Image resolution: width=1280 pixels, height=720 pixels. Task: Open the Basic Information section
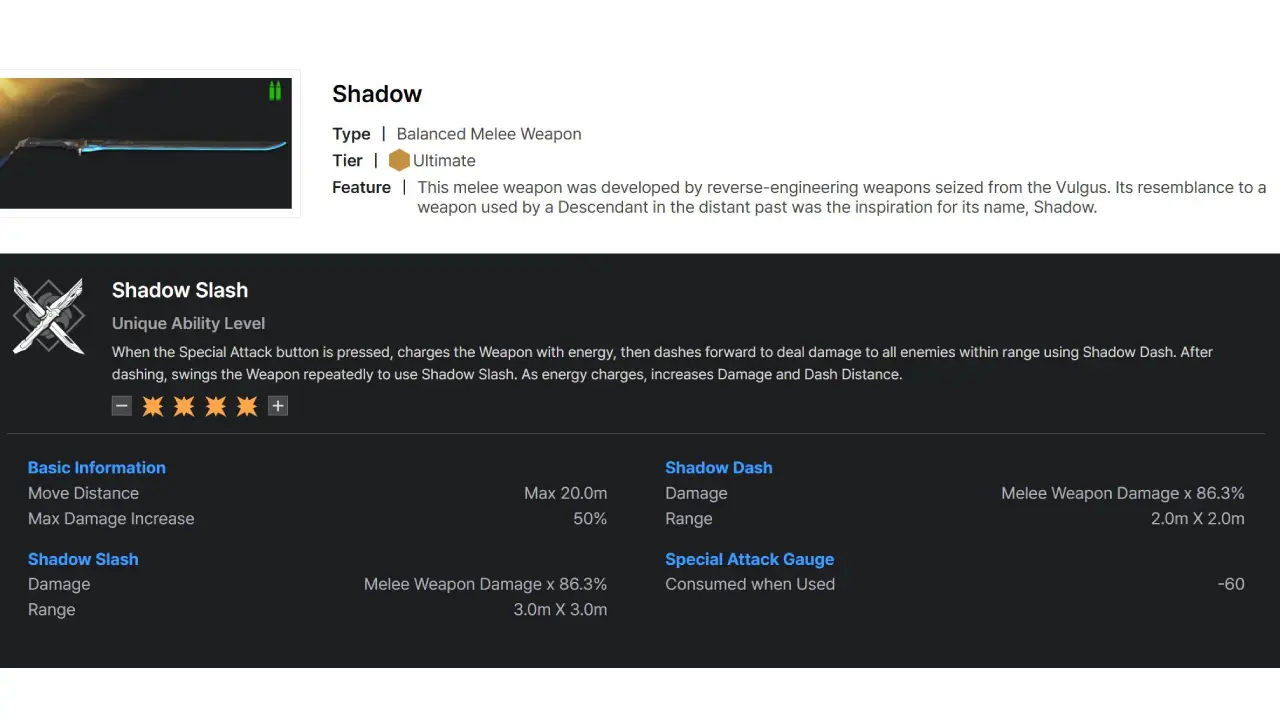click(x=96, y=467)
